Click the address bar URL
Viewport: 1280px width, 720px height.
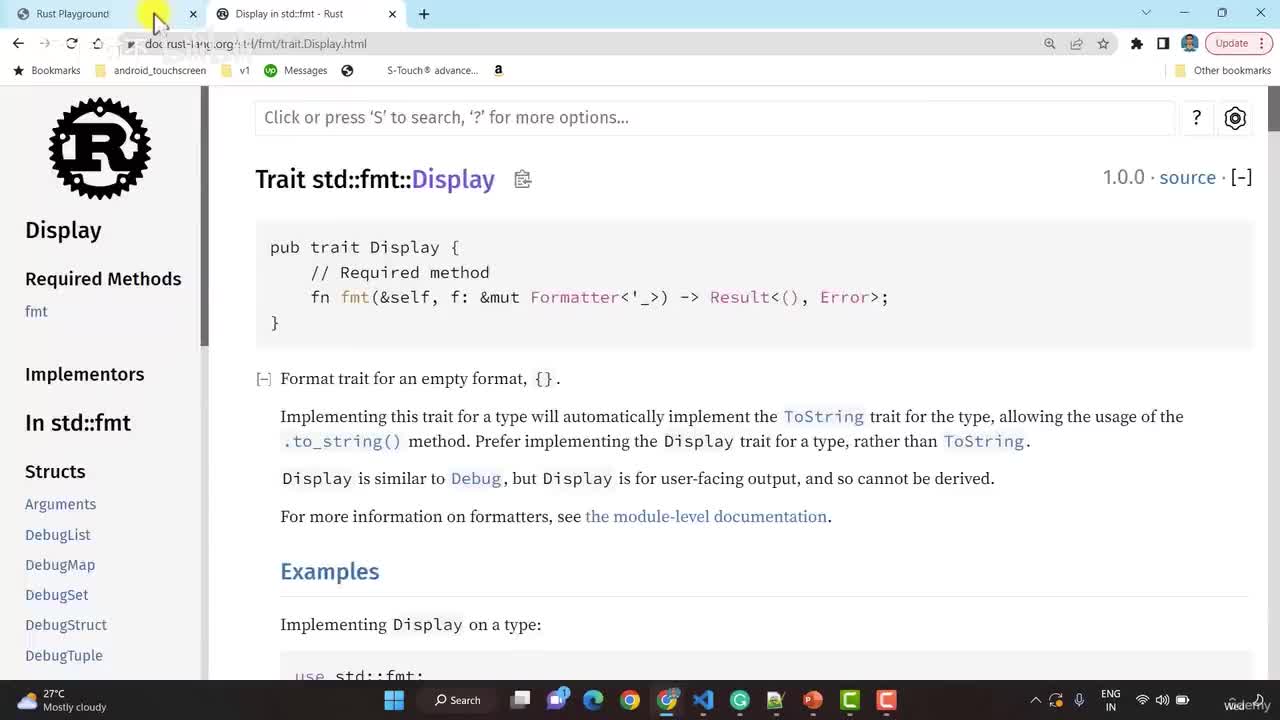tap(256, 44)
